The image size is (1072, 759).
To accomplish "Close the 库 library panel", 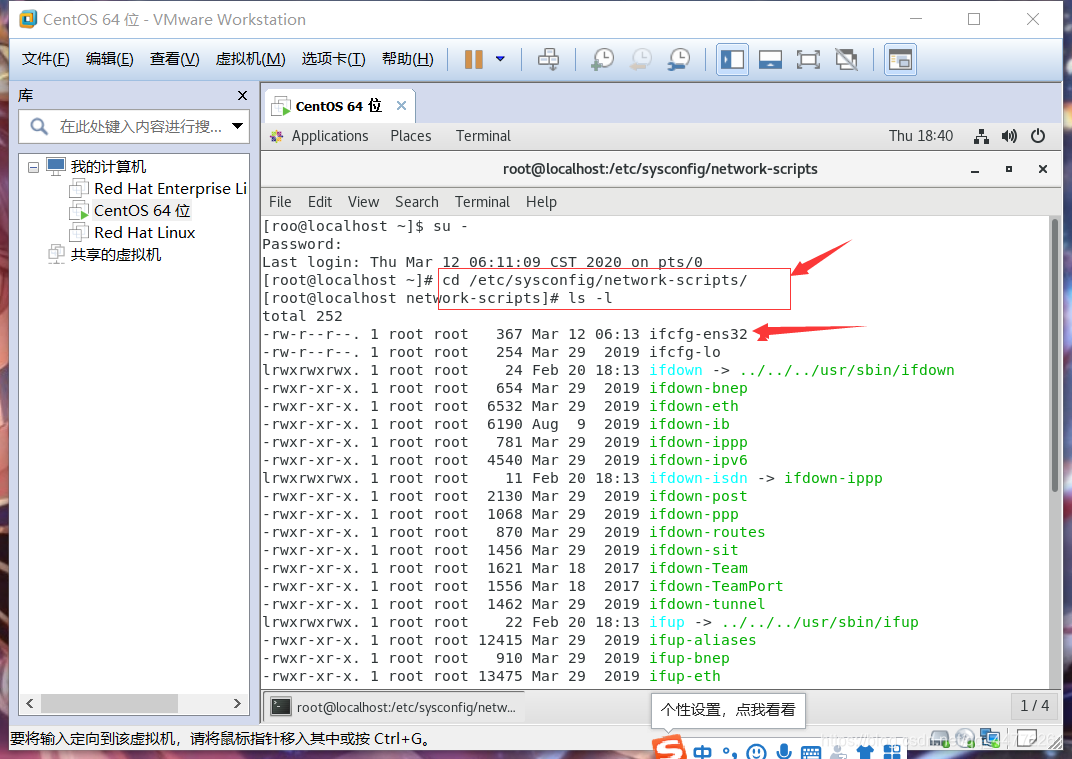I will tap(242, 96).
